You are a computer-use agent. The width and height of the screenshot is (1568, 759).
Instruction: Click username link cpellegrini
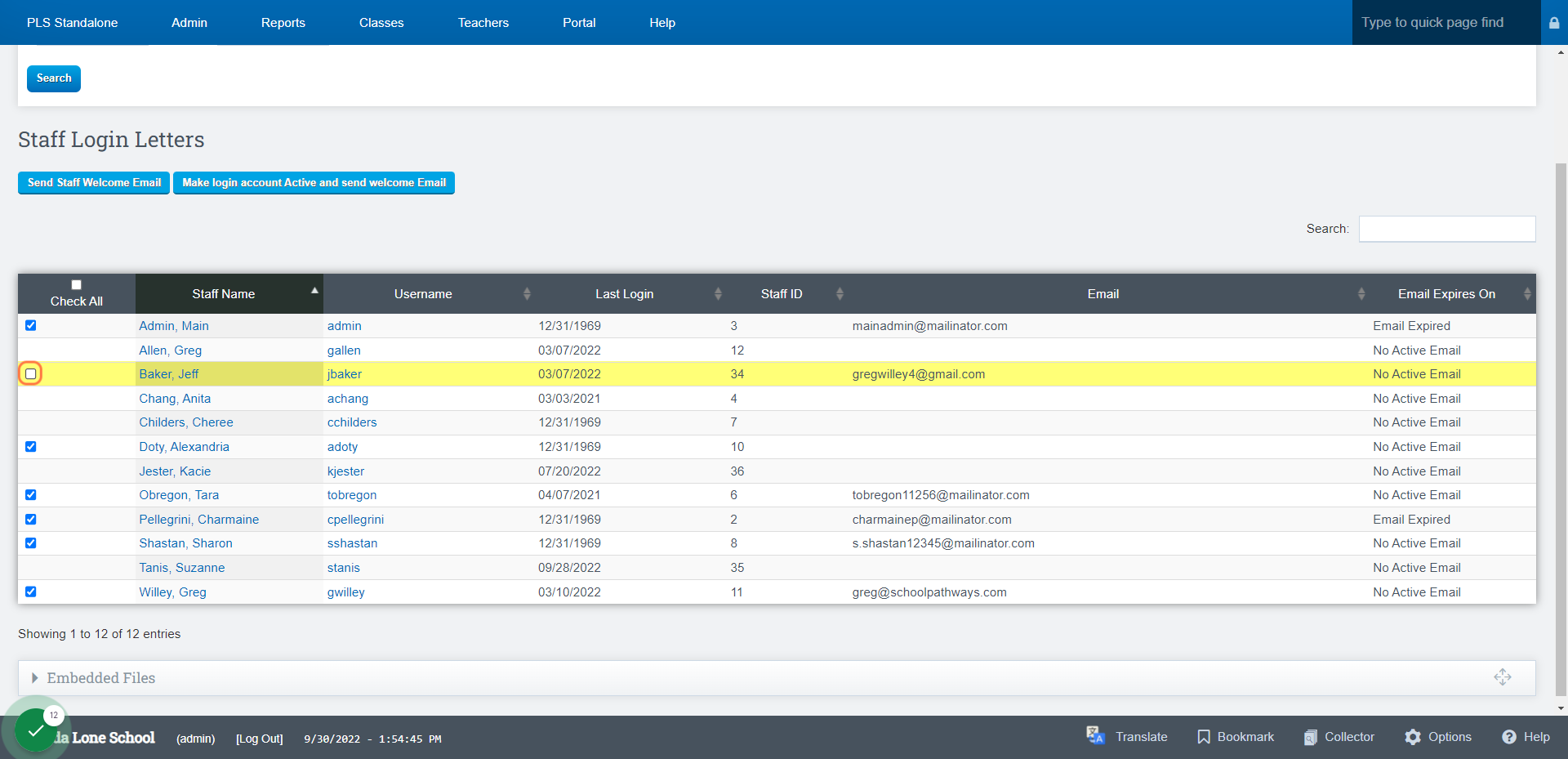coord(355,520)
